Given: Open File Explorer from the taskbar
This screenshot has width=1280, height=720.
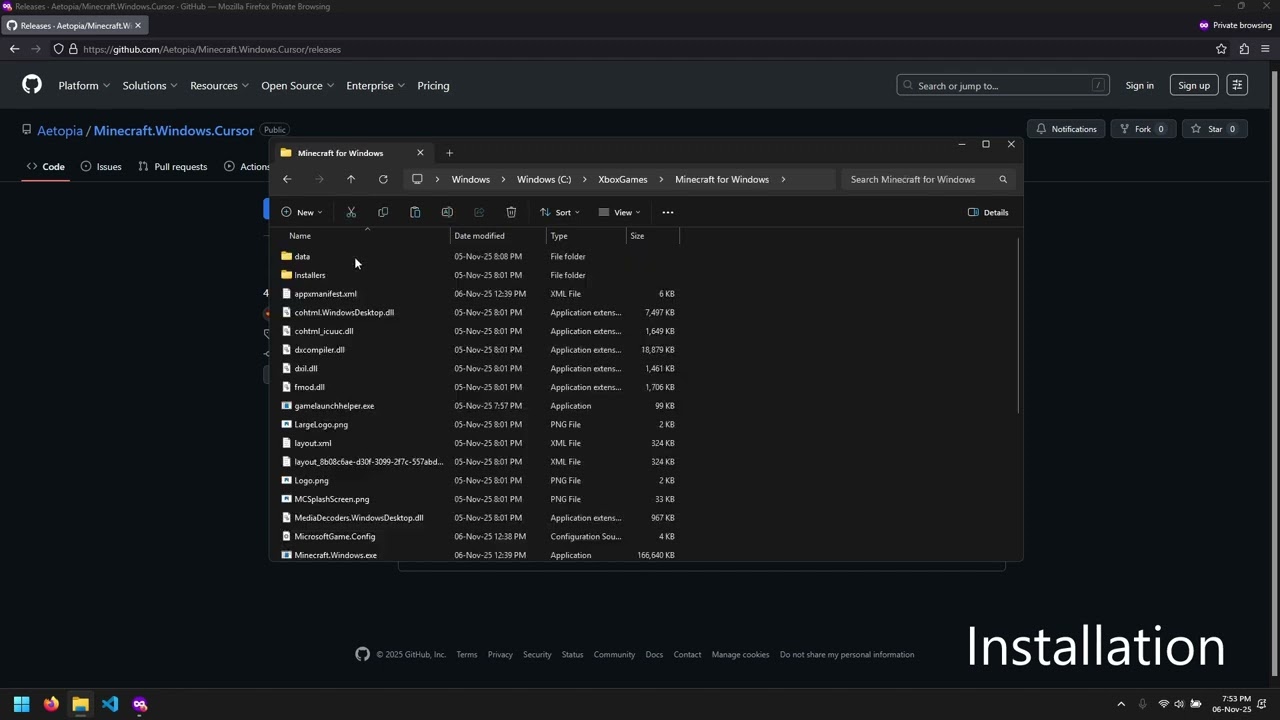Looking at the screenshot, I should click(x=80, y=704).
